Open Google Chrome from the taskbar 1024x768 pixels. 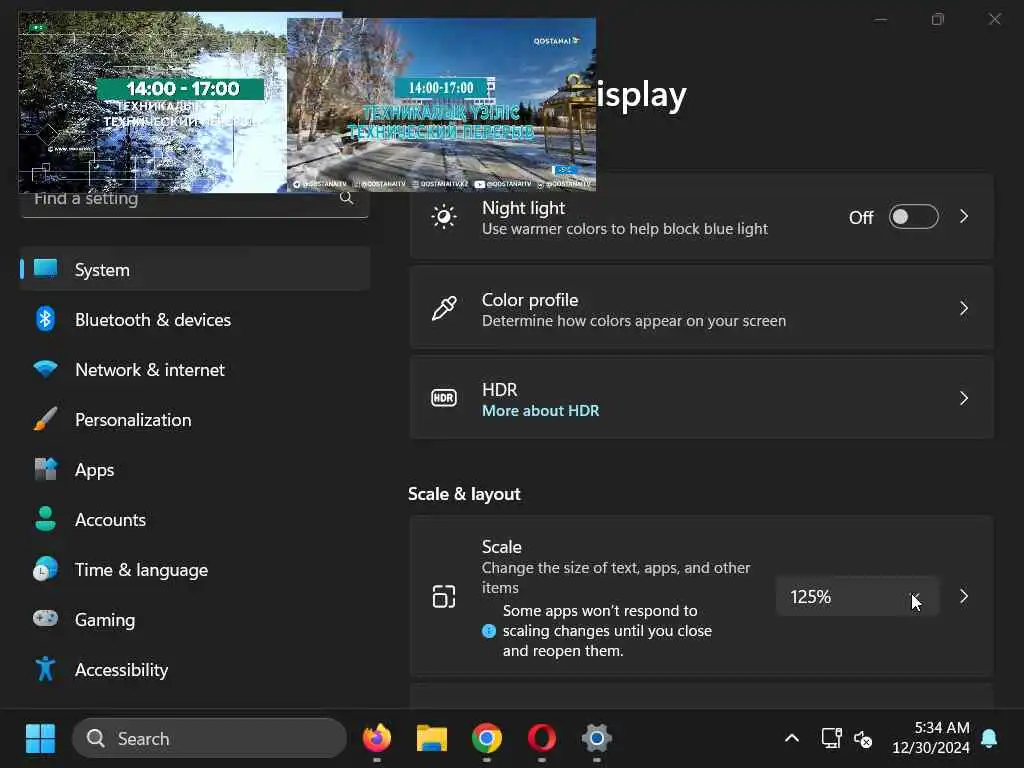[x=487, y=738]
